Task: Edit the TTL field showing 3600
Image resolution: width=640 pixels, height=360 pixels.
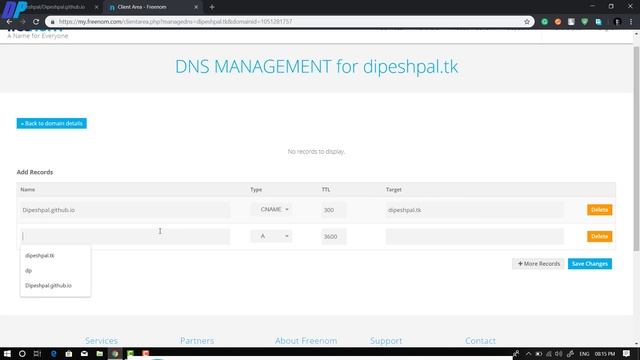Action: 333,236
